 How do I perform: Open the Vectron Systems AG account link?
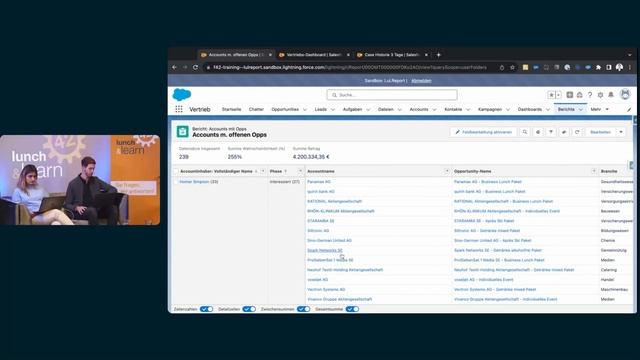point(326,289)
